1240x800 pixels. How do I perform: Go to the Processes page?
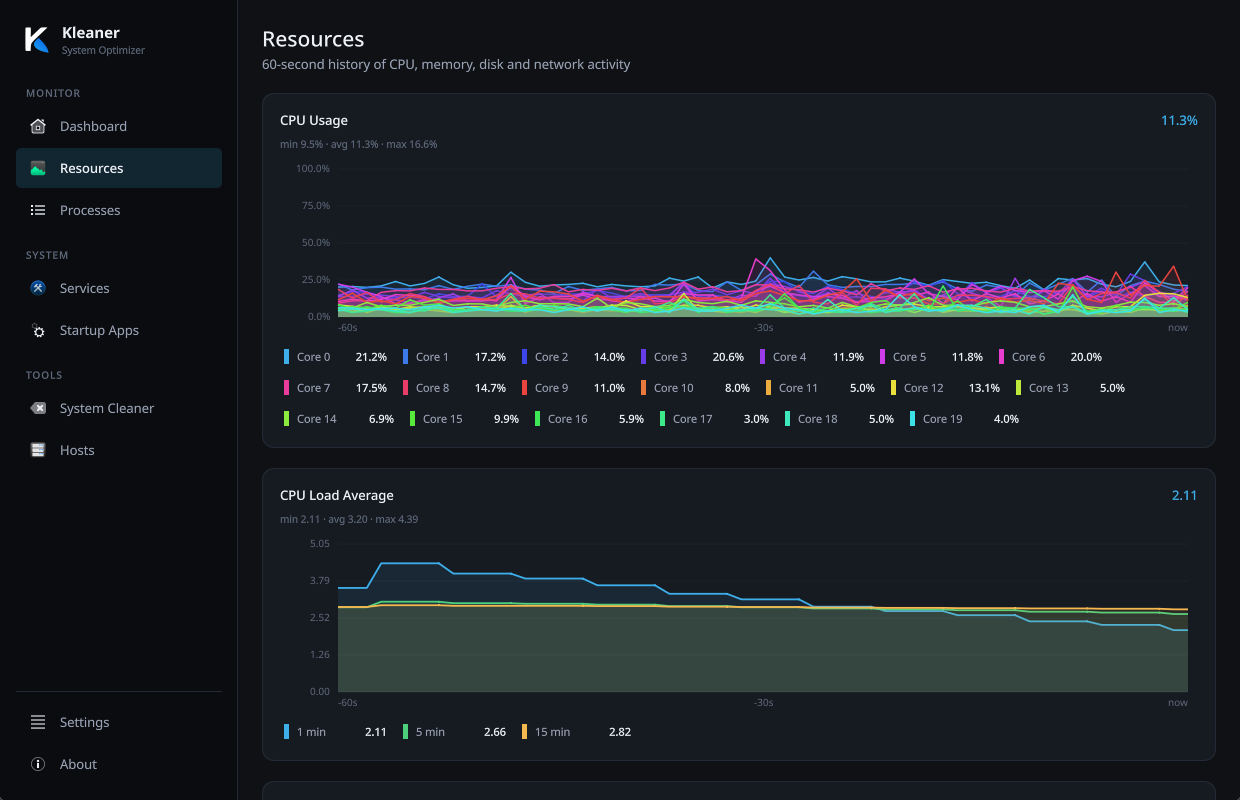click(119, 210)
